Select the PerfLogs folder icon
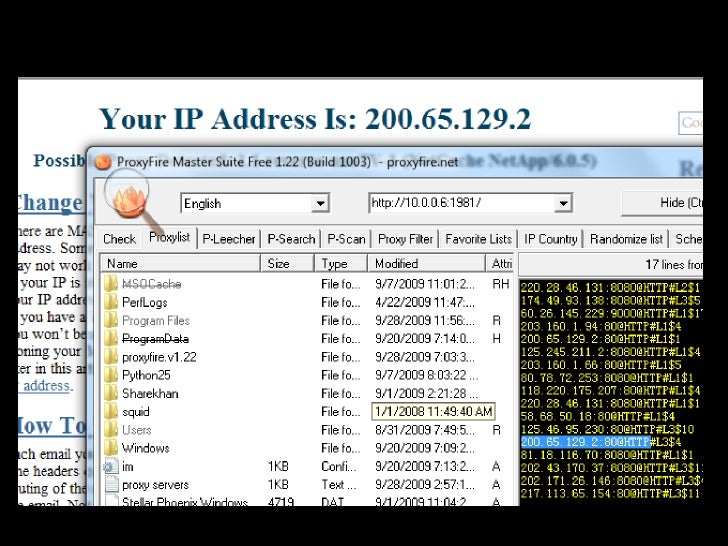The height and width of the screenshot is (546, 728). [110, 302]
